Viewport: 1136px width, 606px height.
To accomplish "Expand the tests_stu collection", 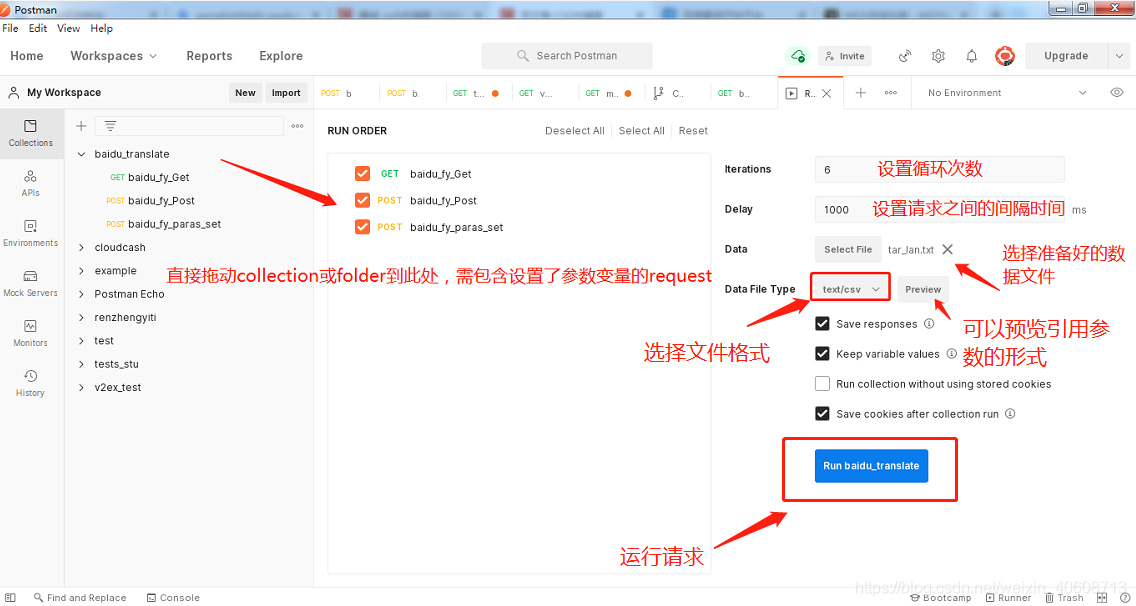I will (81, 365).
